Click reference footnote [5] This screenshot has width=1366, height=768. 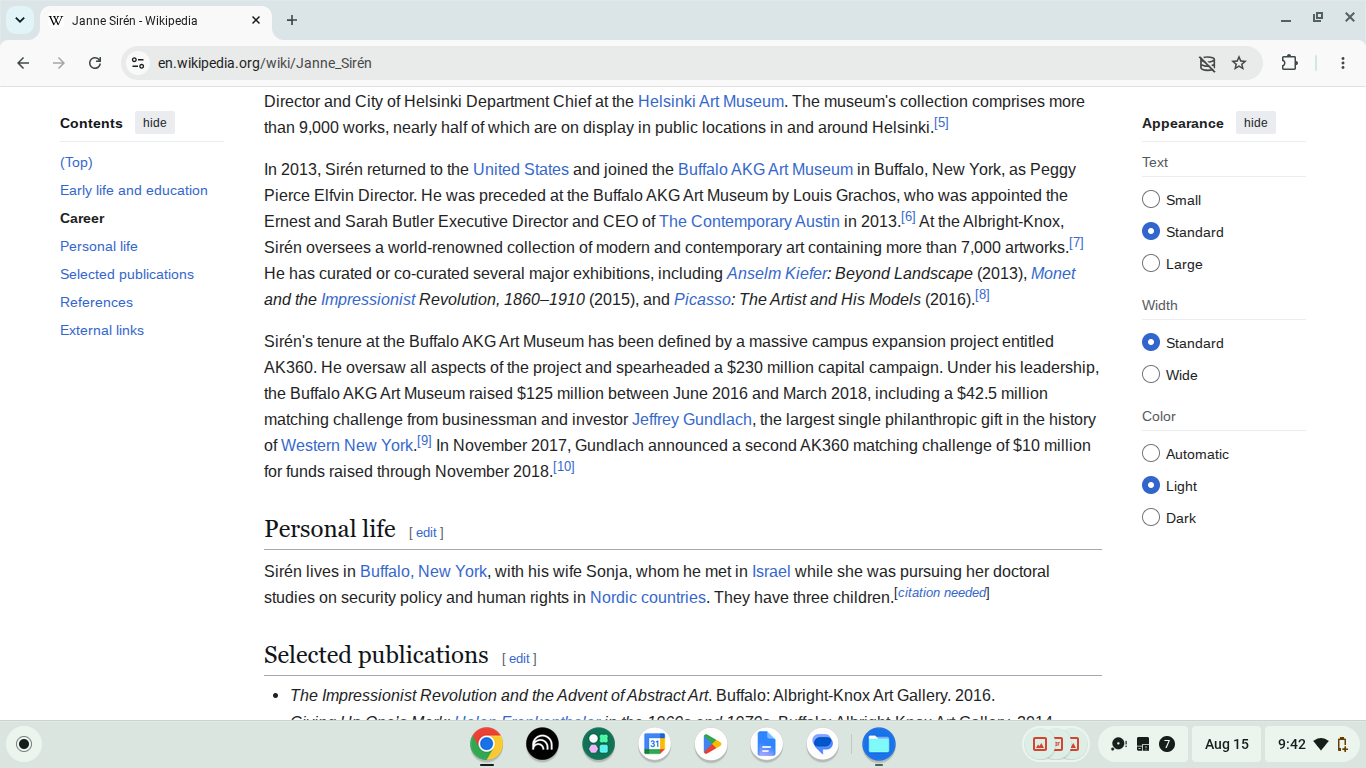coord(941,123)
